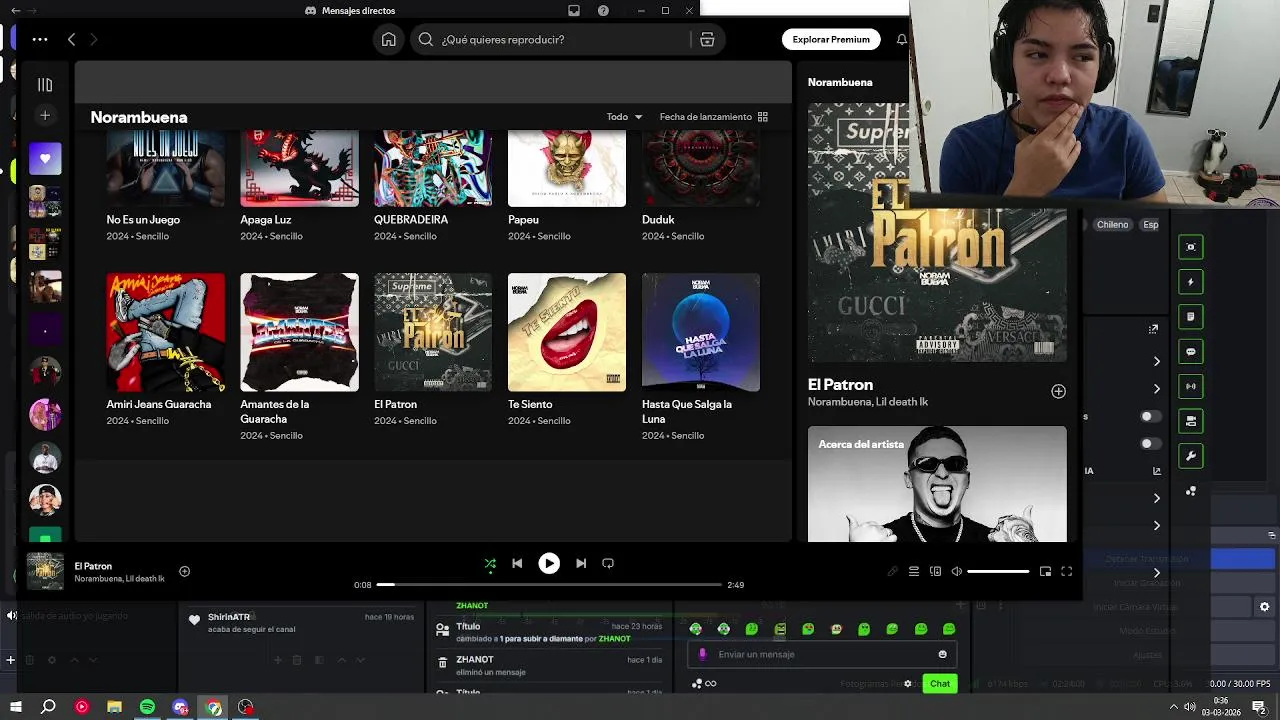Open El Patron title in now-playing panel
1280x720 pixels.
840,384
